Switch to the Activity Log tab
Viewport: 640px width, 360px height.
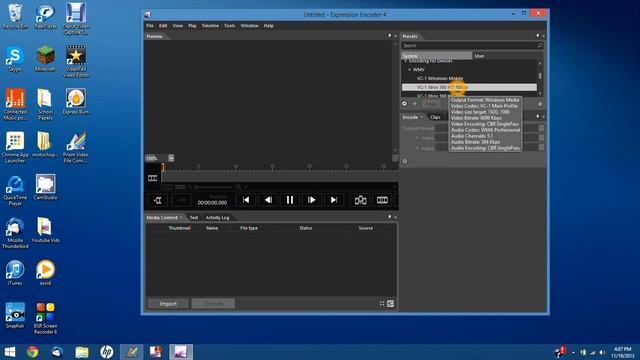(x=218, y=218)
